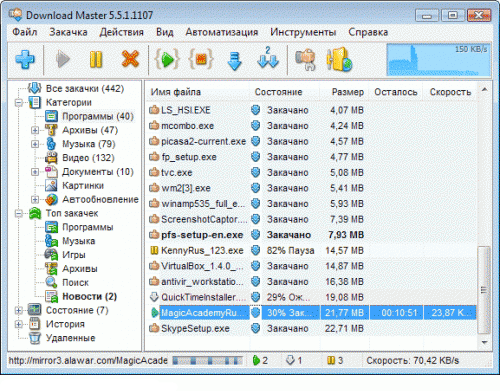Viewport: 500px width, 391px height.
Task: Click the yellow folder with globe toolbar icon
Action: 339,59
